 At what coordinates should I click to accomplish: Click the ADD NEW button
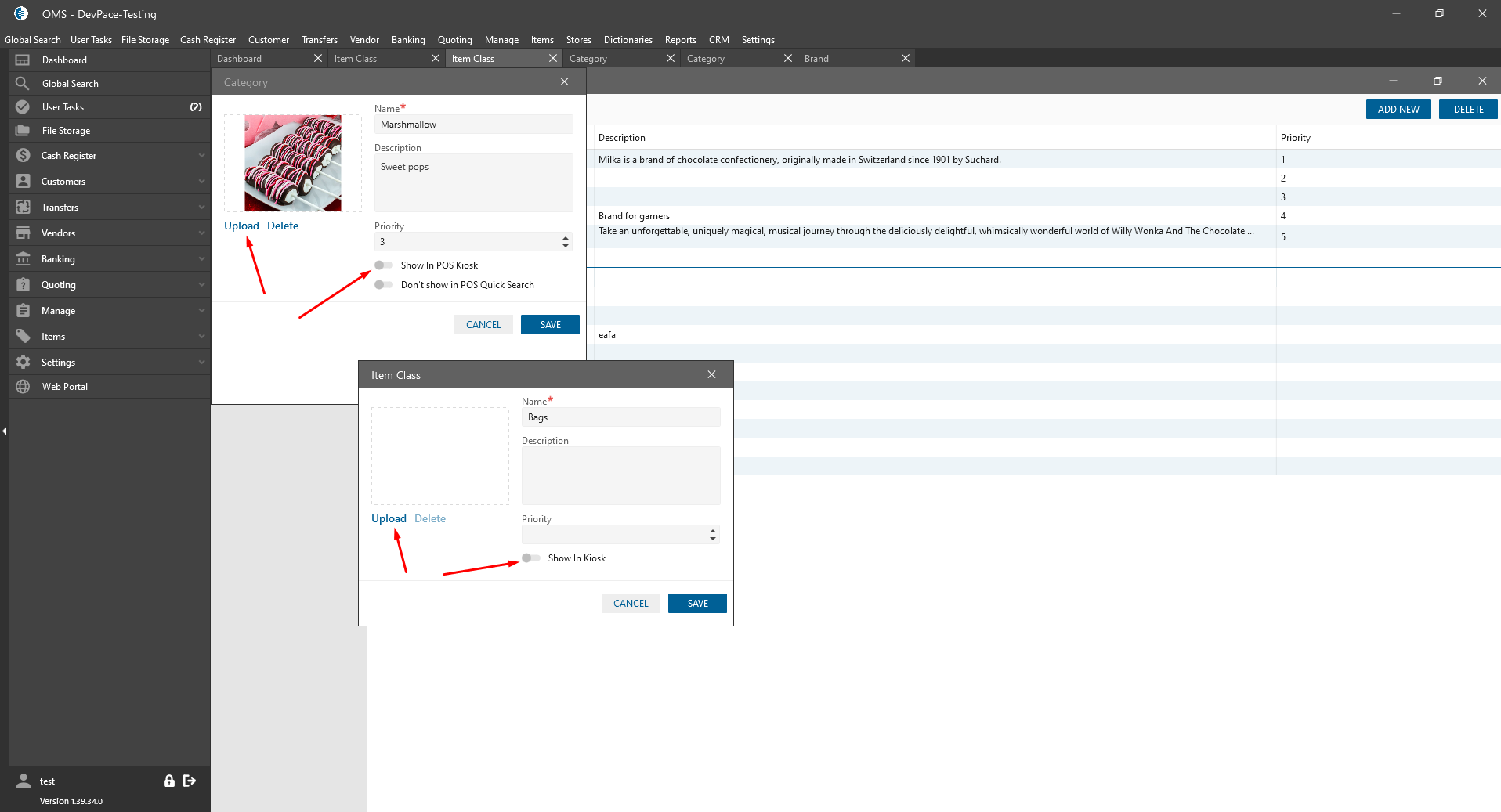coord(1398,110)
